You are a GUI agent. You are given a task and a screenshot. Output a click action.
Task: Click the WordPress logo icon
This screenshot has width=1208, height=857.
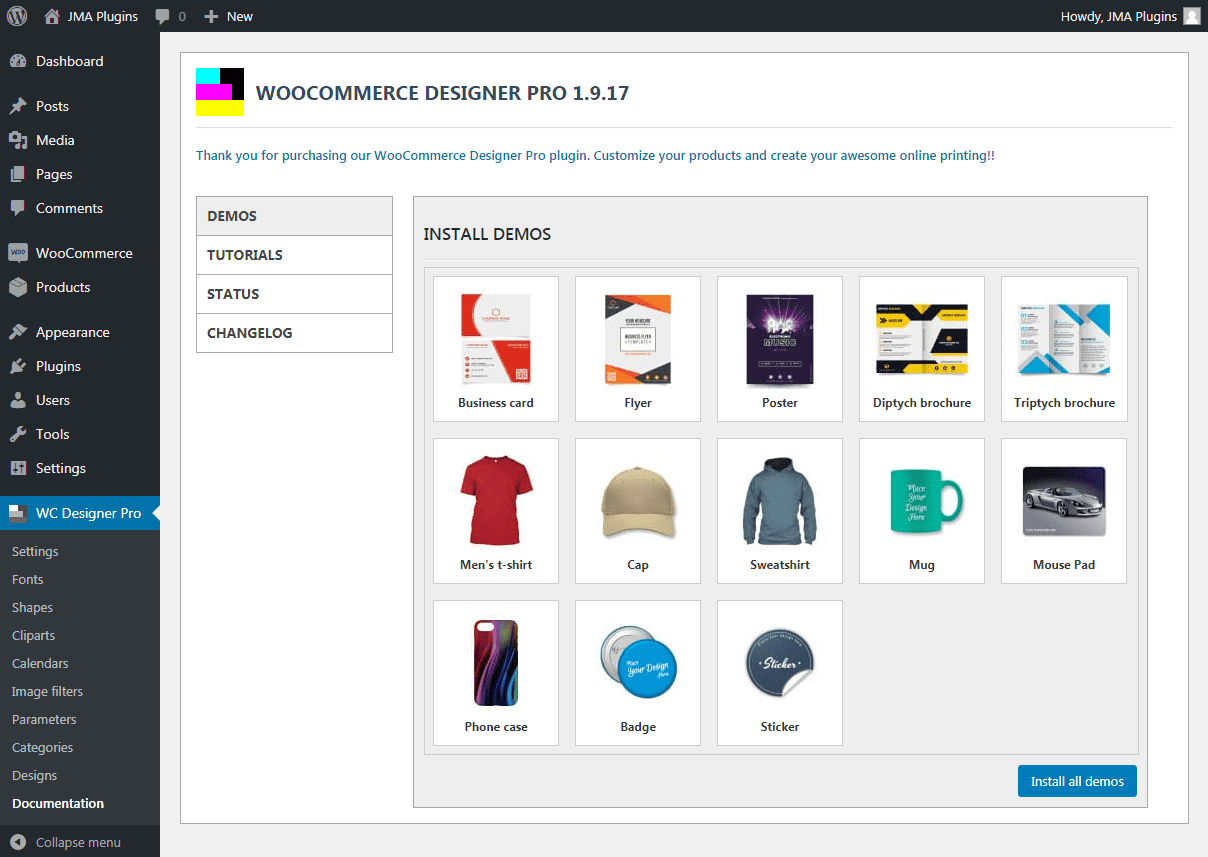(x=16, y=16)
